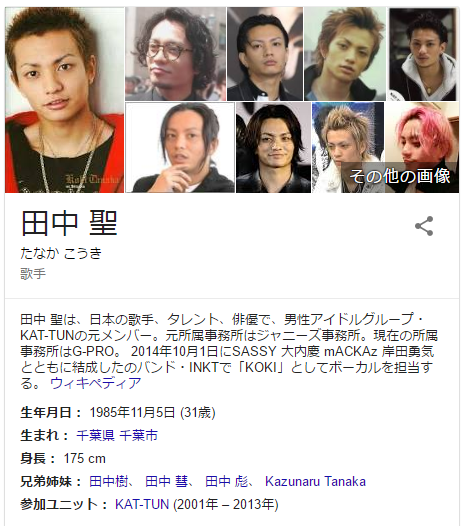Image resolution: width=467 pixels, height=526 pixels.
Task: Open sibling link 田中 彗
Action: pos(167,481)
